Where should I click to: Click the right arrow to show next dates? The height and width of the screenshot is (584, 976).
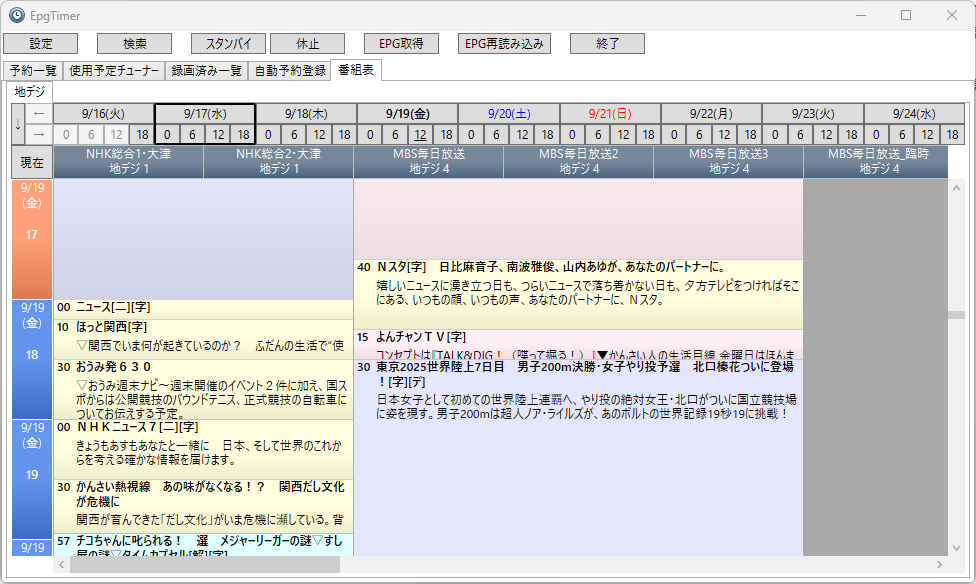(x=39, y=134)
